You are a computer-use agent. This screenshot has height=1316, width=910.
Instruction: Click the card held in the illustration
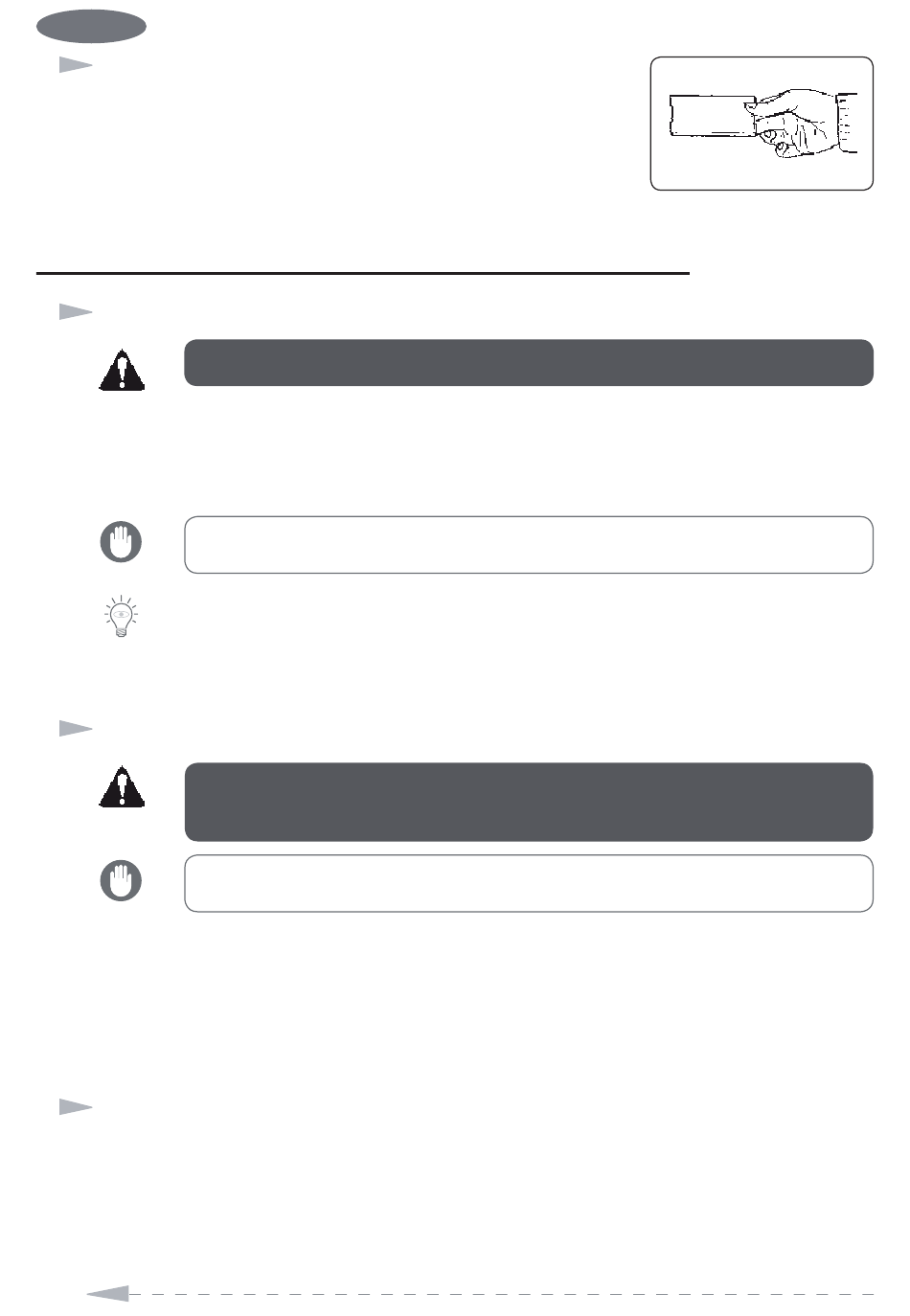pyautogui.click(x=712, y=115)
